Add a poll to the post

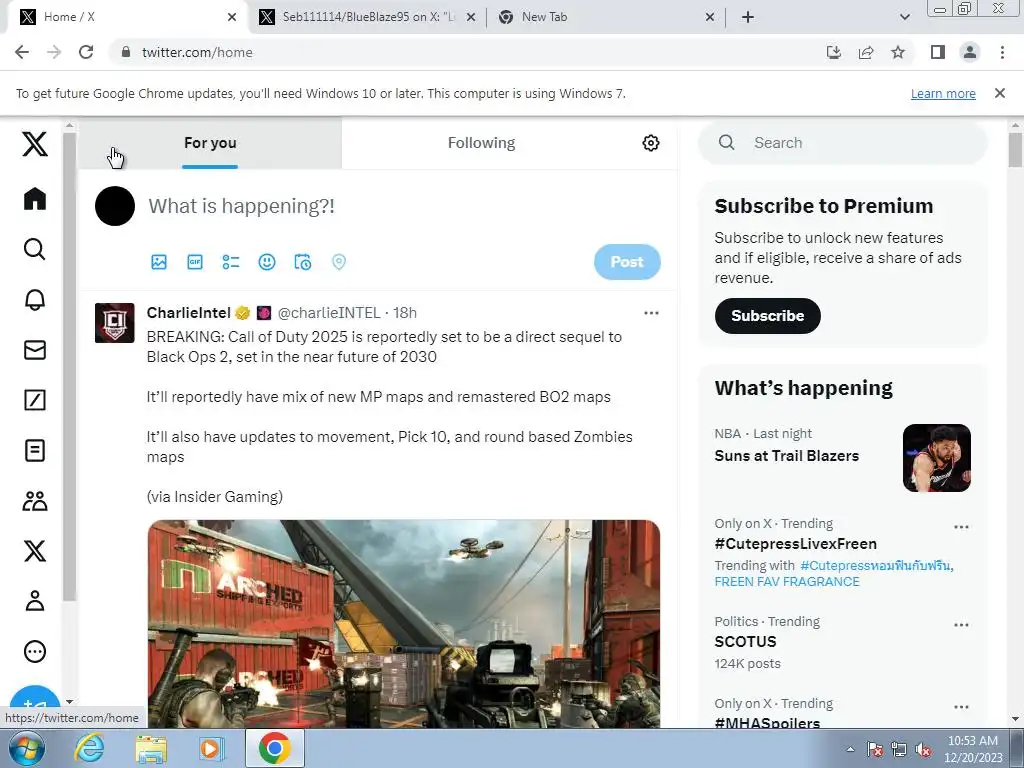click(231, 262)
